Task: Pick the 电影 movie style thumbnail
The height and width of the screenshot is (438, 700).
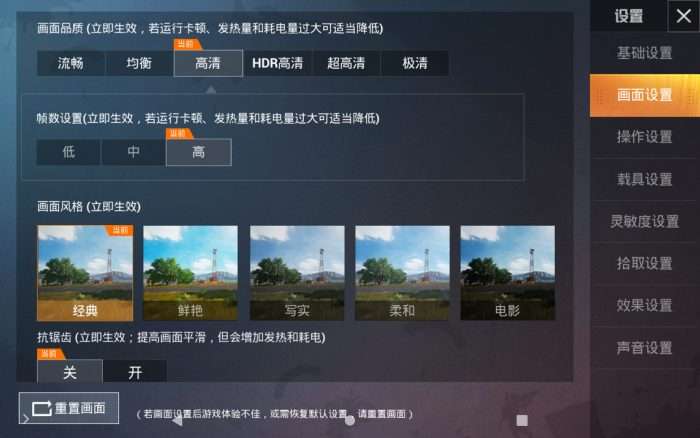Action: 508,273
